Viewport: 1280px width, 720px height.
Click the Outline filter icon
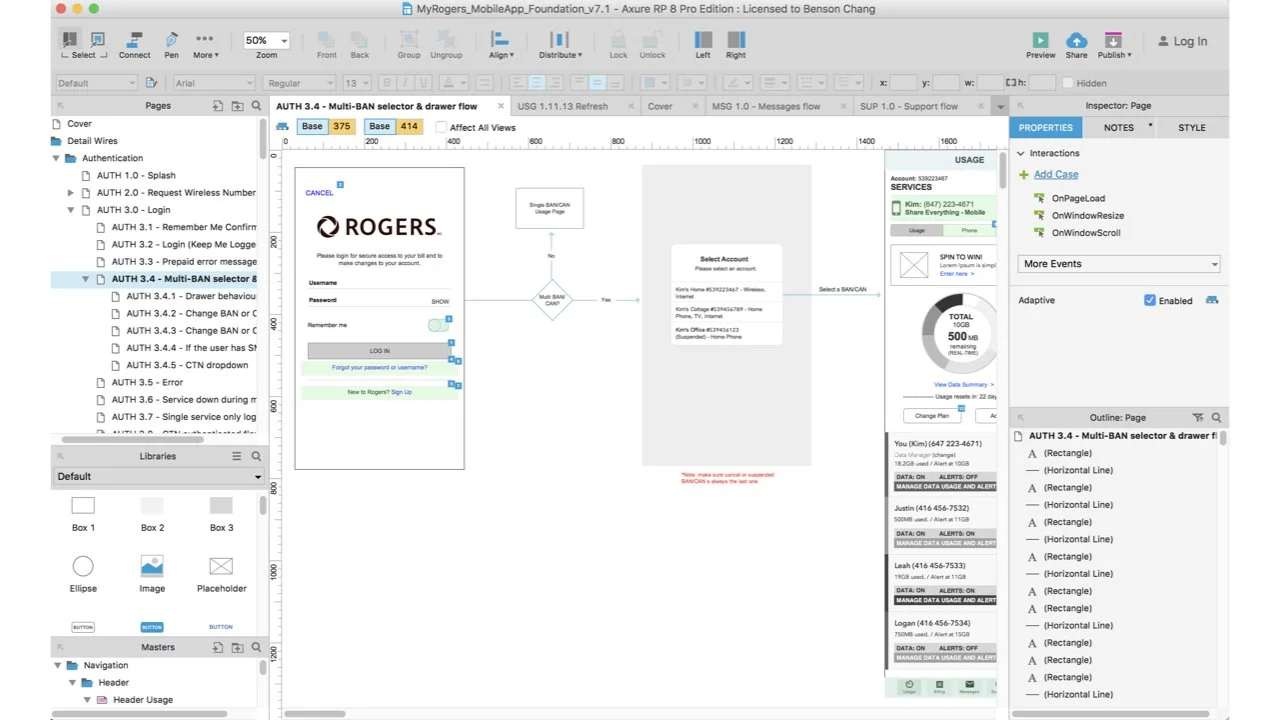pyautogui.click(x=1198, y=418)
